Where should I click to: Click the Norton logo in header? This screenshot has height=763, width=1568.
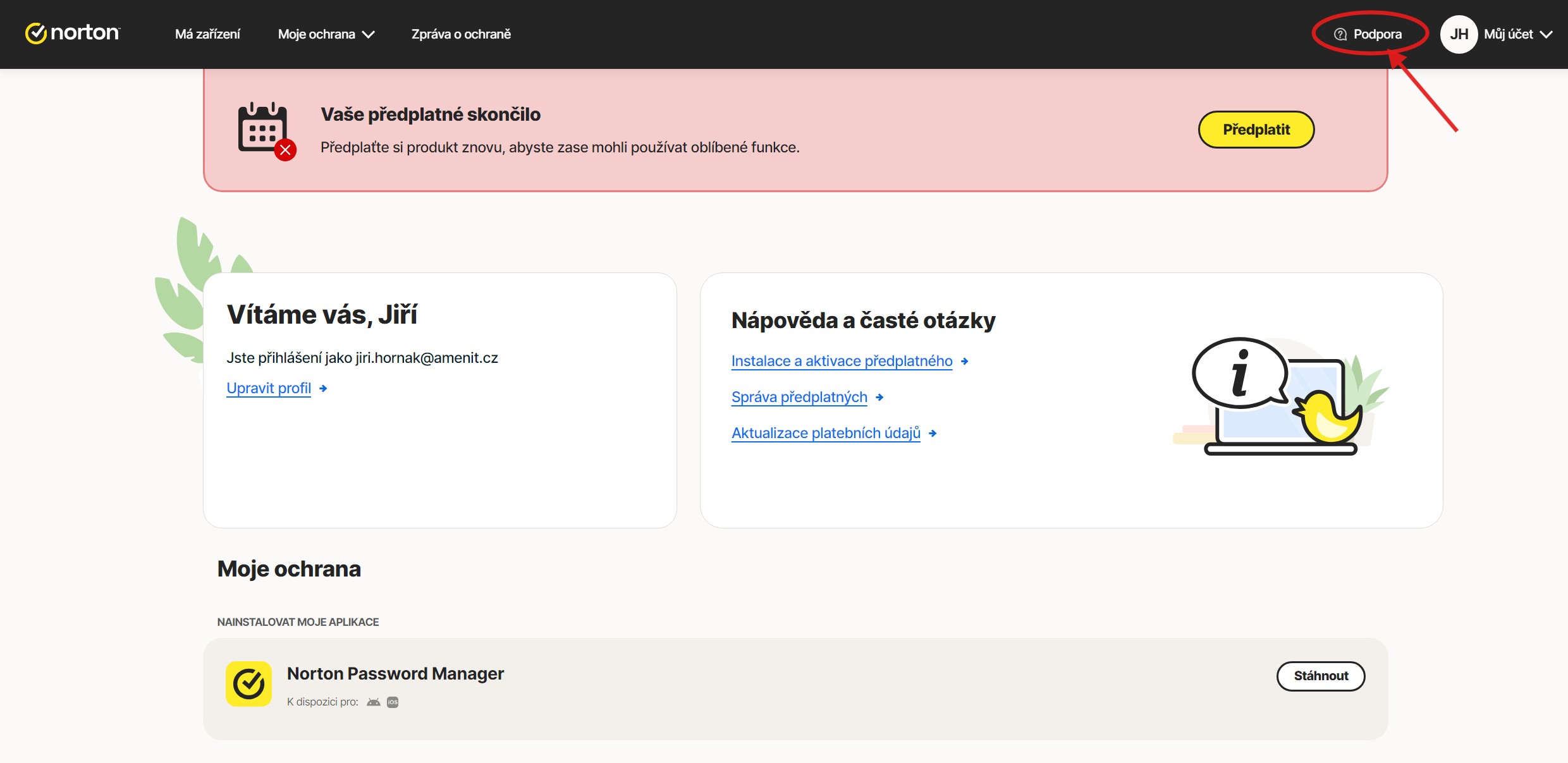click(x=72, y=33)
